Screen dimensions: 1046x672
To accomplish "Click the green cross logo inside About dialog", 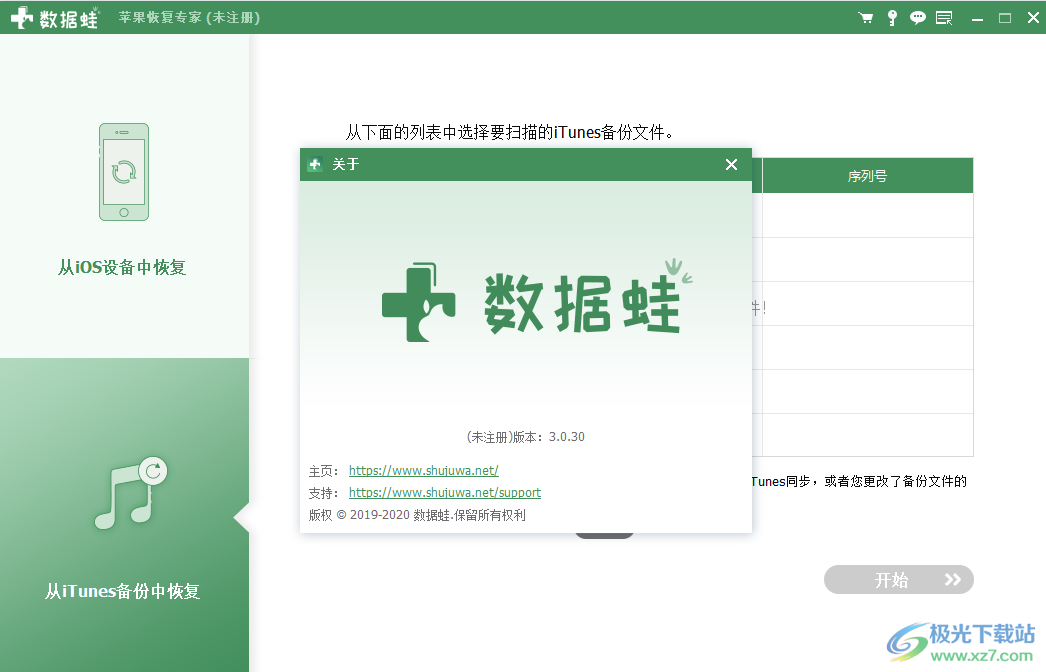I will 420,300.
